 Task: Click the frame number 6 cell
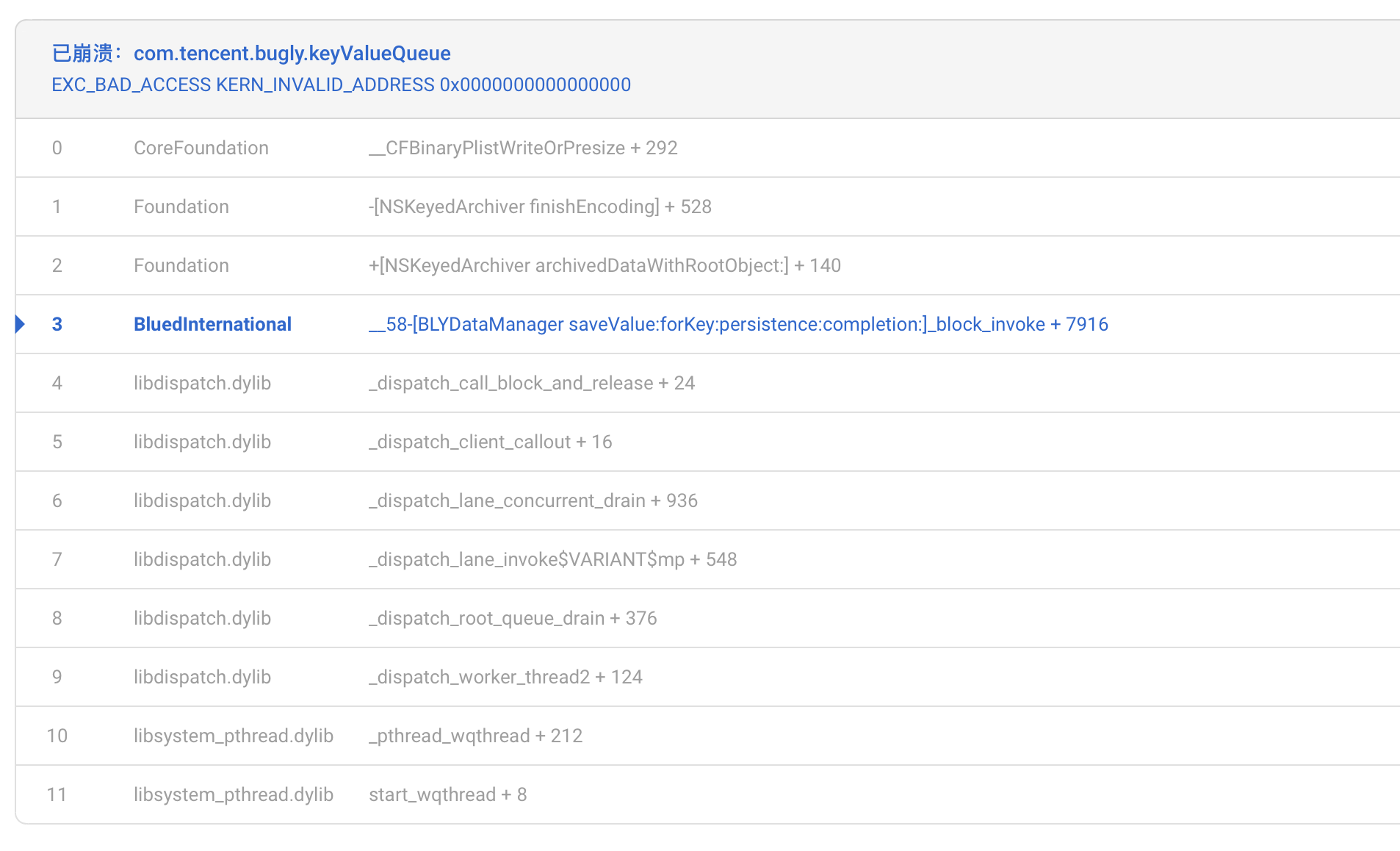(x=57, y=500)
